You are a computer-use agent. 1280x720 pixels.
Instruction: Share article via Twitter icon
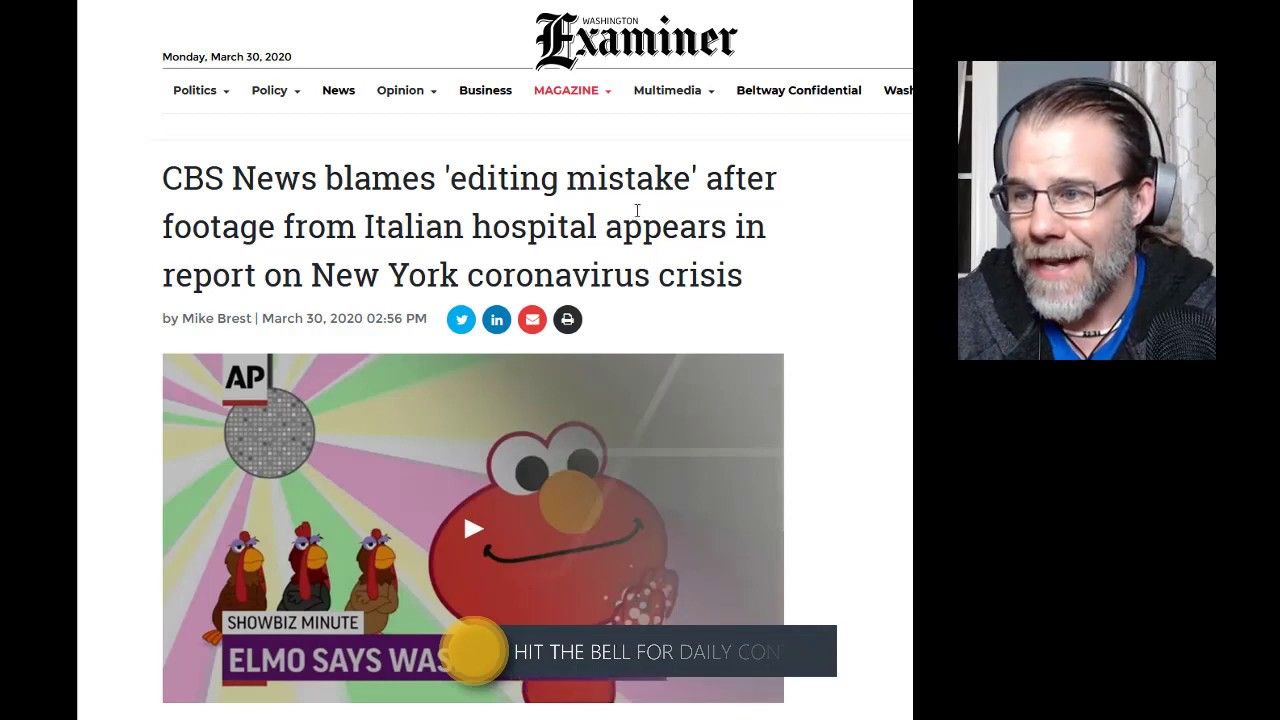(x=461, y=320)
